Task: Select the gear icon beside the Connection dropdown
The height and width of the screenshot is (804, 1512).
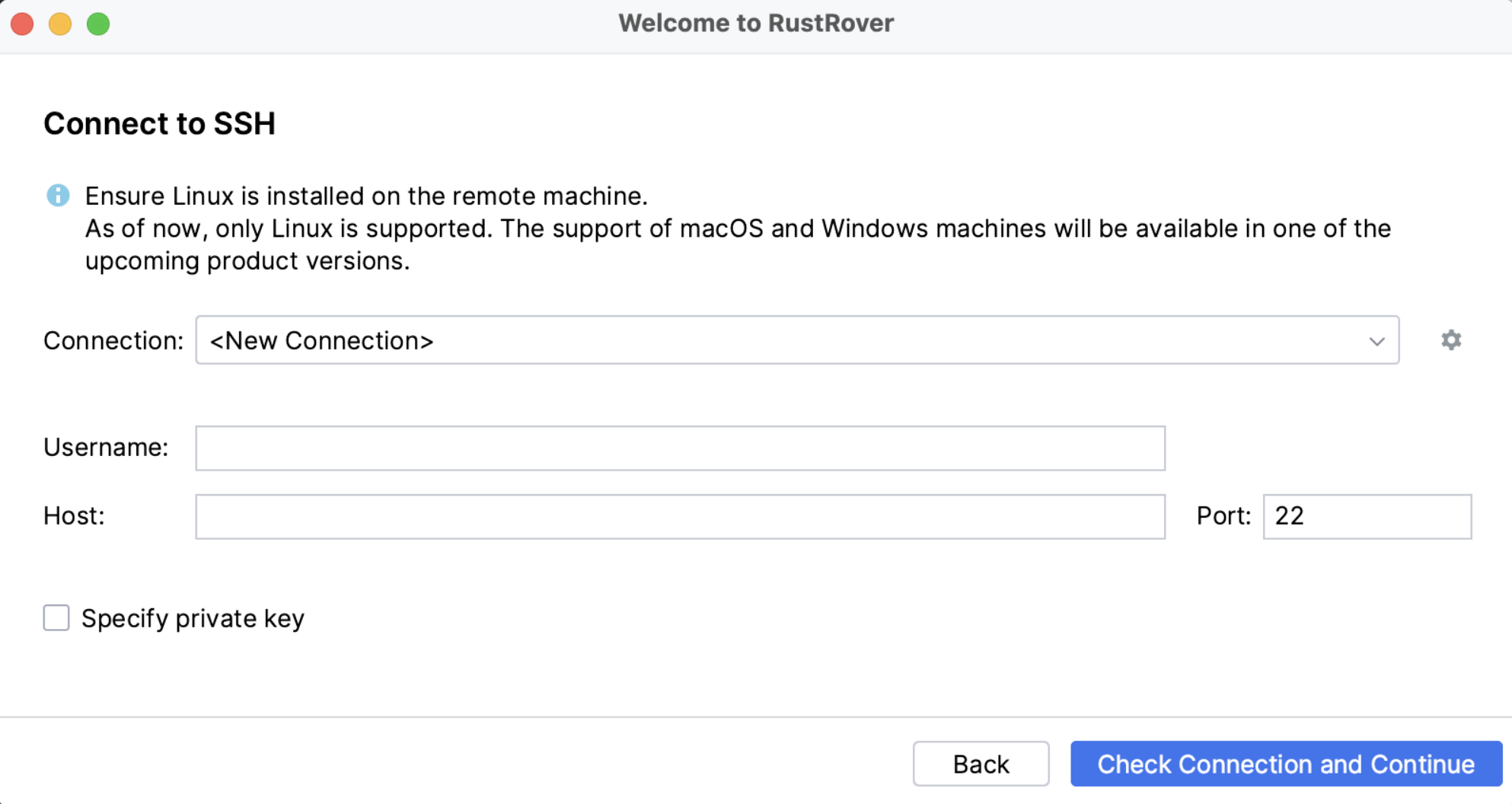Action: (1450, 340)
